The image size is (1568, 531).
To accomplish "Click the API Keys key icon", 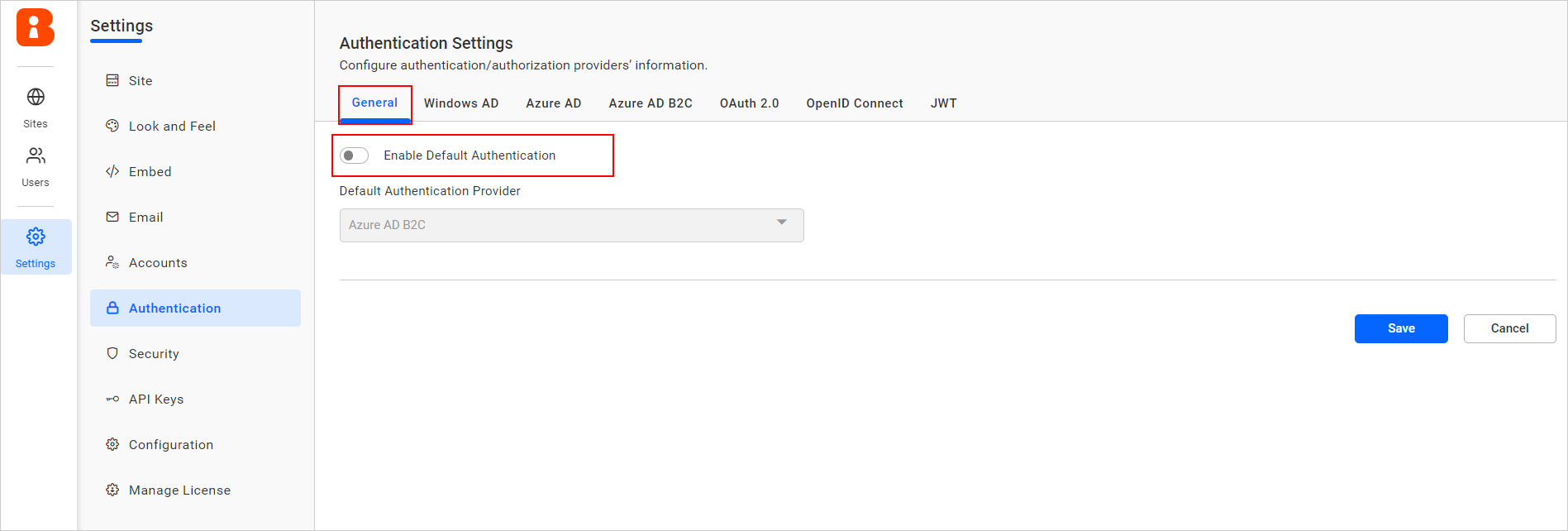I will coord(112,399).
